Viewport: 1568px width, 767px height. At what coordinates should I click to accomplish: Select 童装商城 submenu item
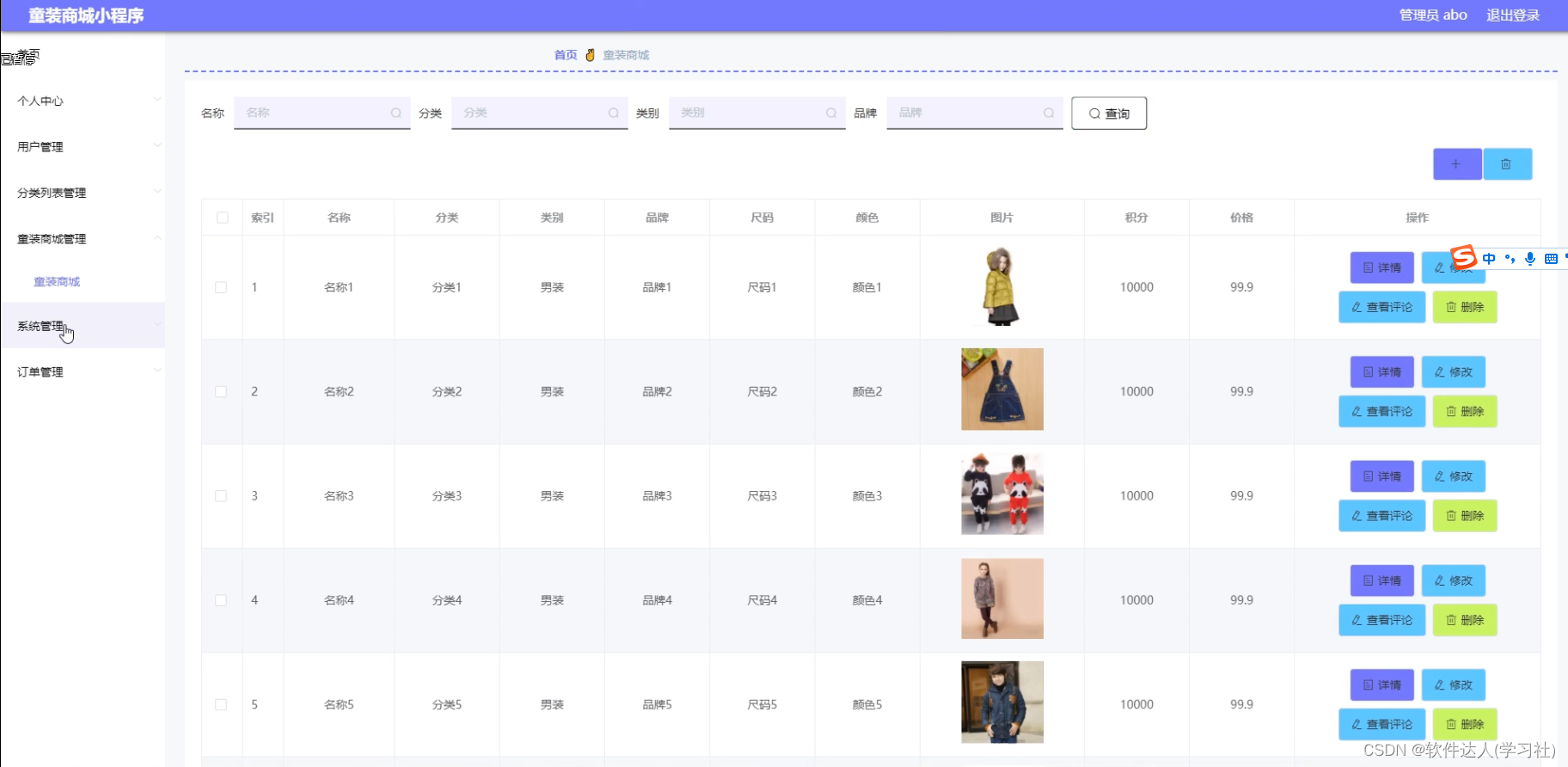coord(57,282)
